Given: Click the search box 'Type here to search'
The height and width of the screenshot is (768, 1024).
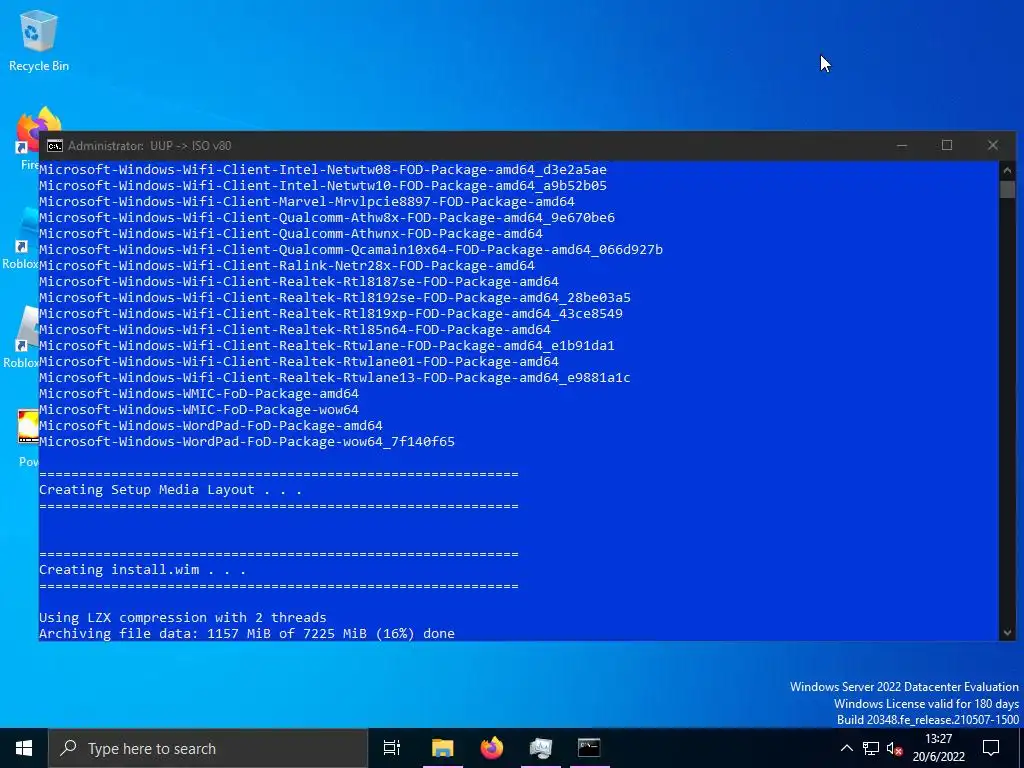Looking at the screenshot, I should click(208, 748).
